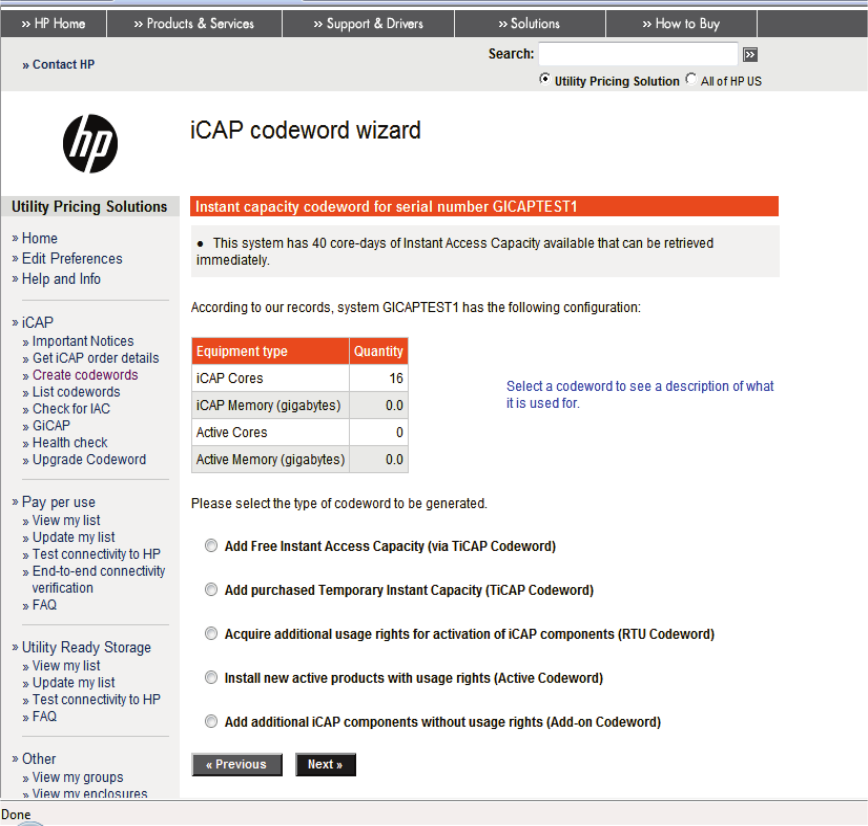Choose Add Free Instant Access Capacity option

(211, 546)
